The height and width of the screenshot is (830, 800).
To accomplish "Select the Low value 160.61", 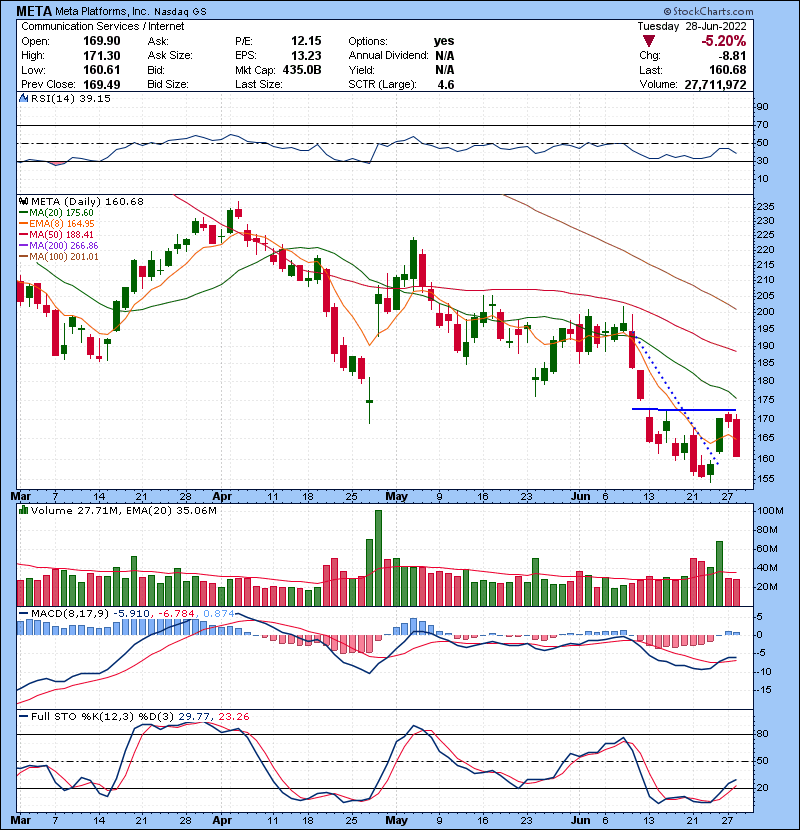I will 102,70.
